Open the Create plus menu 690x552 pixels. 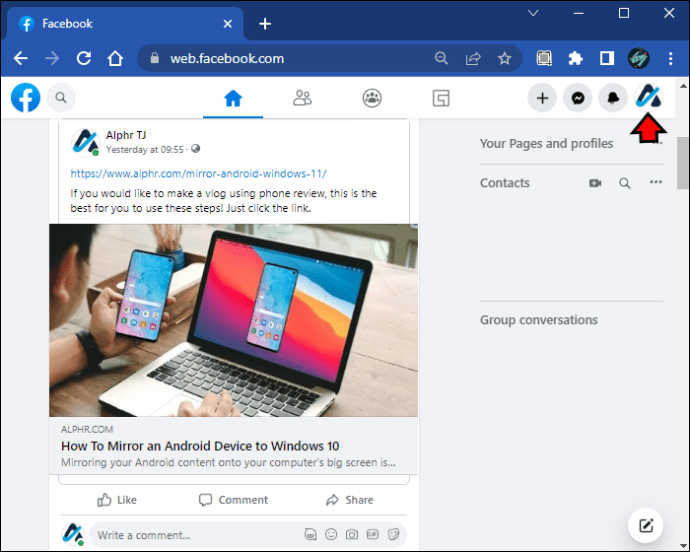click(542, 98)
